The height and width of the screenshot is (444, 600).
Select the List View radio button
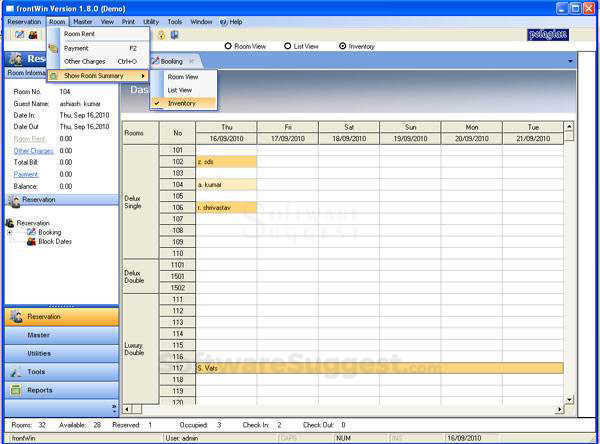click(288, 46)
